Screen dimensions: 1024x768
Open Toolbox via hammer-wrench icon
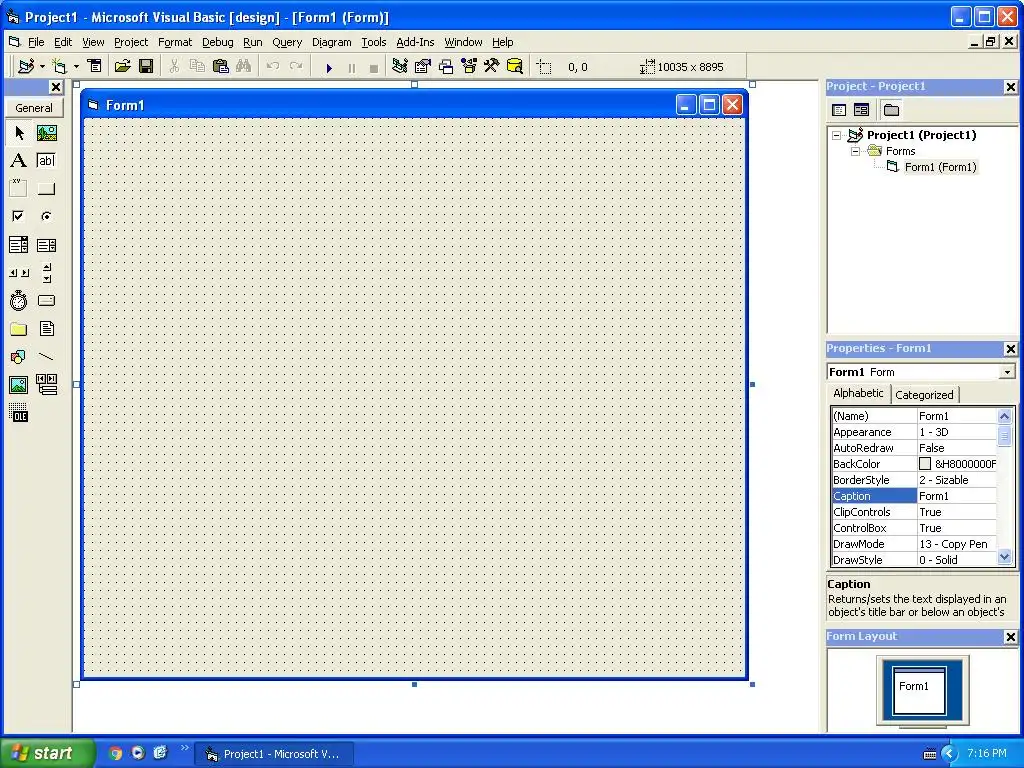(x=491, y=67)
